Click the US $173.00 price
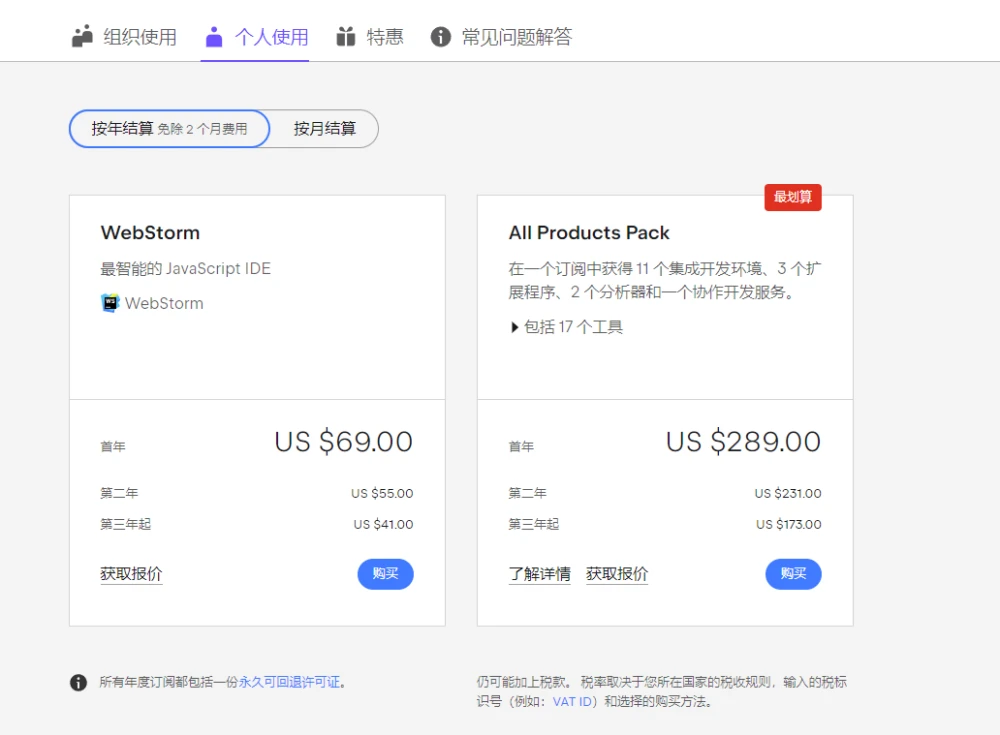Viewport: 1000px width, 735px height. click(x=789, y=524)
